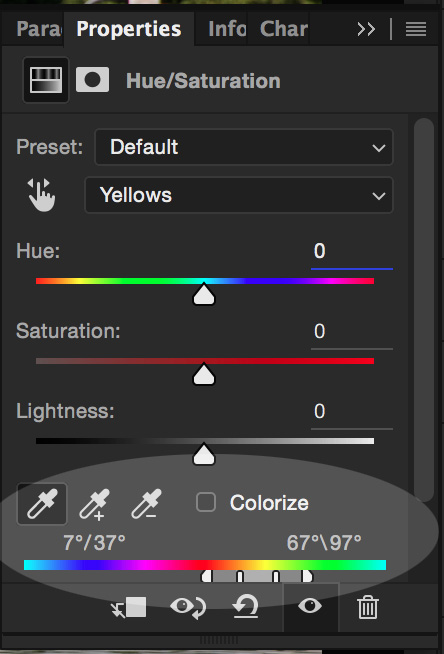Reset adjustment to defaults
The width and height of the screenshot is (444, 654).
246,606
